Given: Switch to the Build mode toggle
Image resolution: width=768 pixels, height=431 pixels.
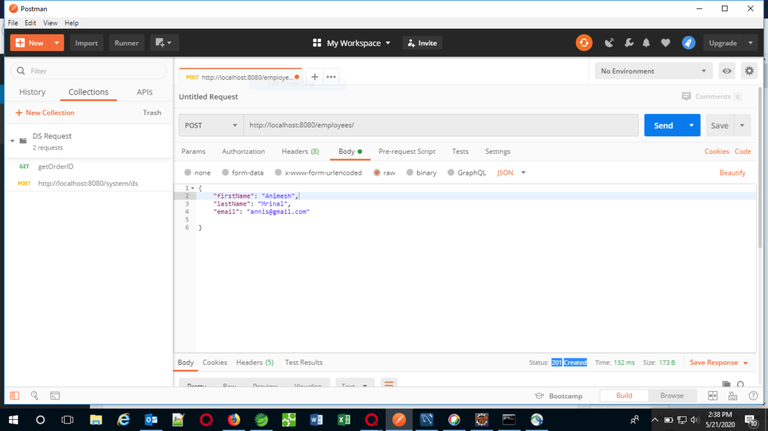Looking at the screenshot, I should (x=624, y=396).
